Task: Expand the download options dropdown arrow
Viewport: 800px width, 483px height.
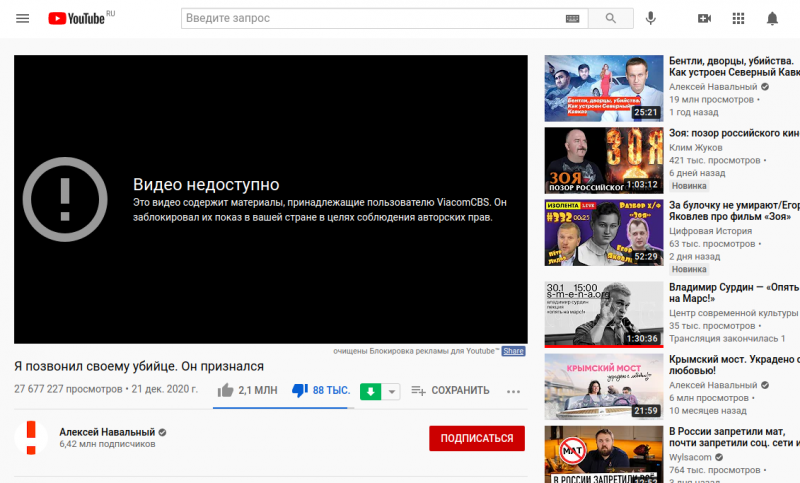Action: click(391, 391)
